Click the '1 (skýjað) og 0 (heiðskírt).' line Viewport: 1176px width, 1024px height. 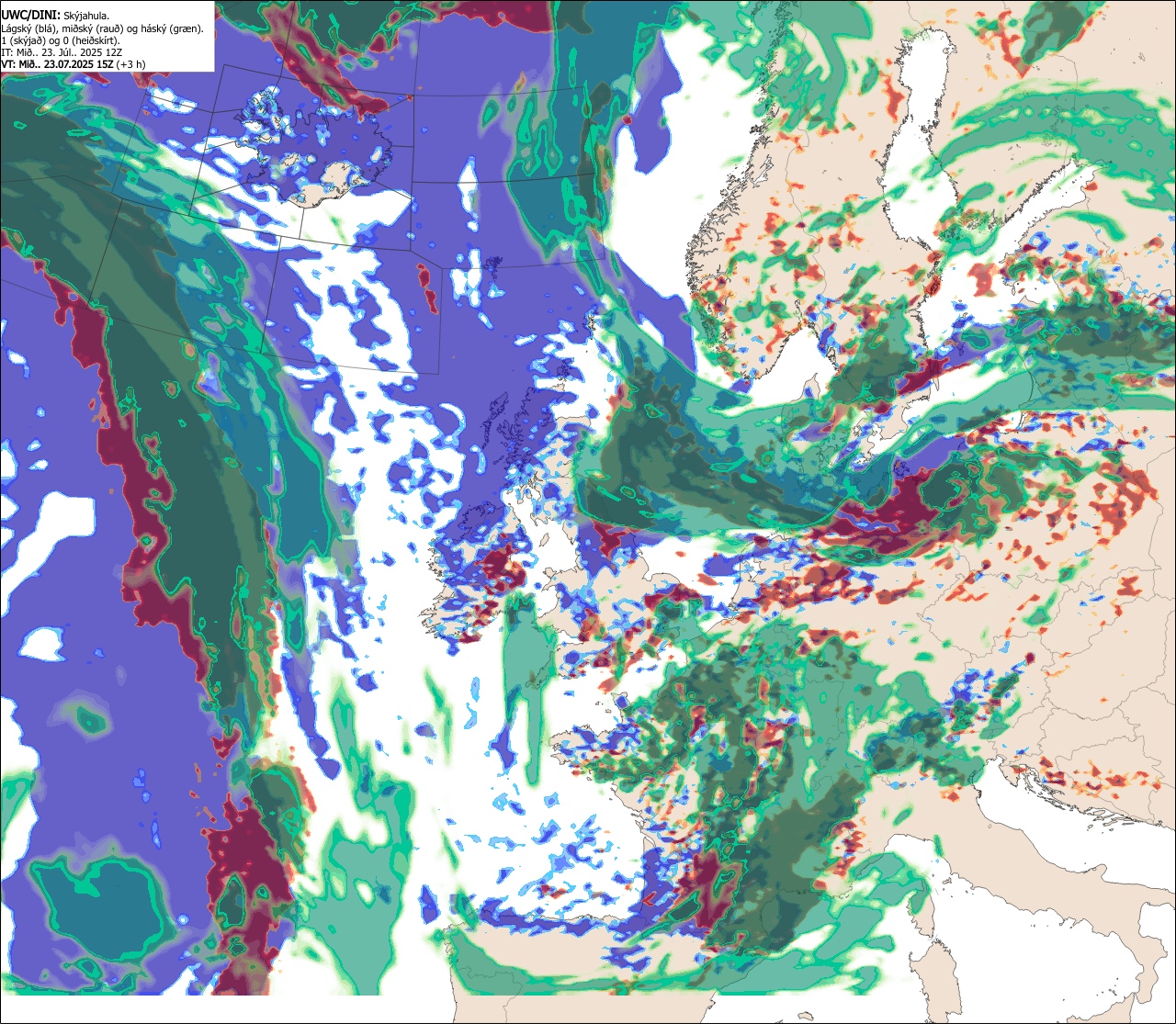coord(61,40)
